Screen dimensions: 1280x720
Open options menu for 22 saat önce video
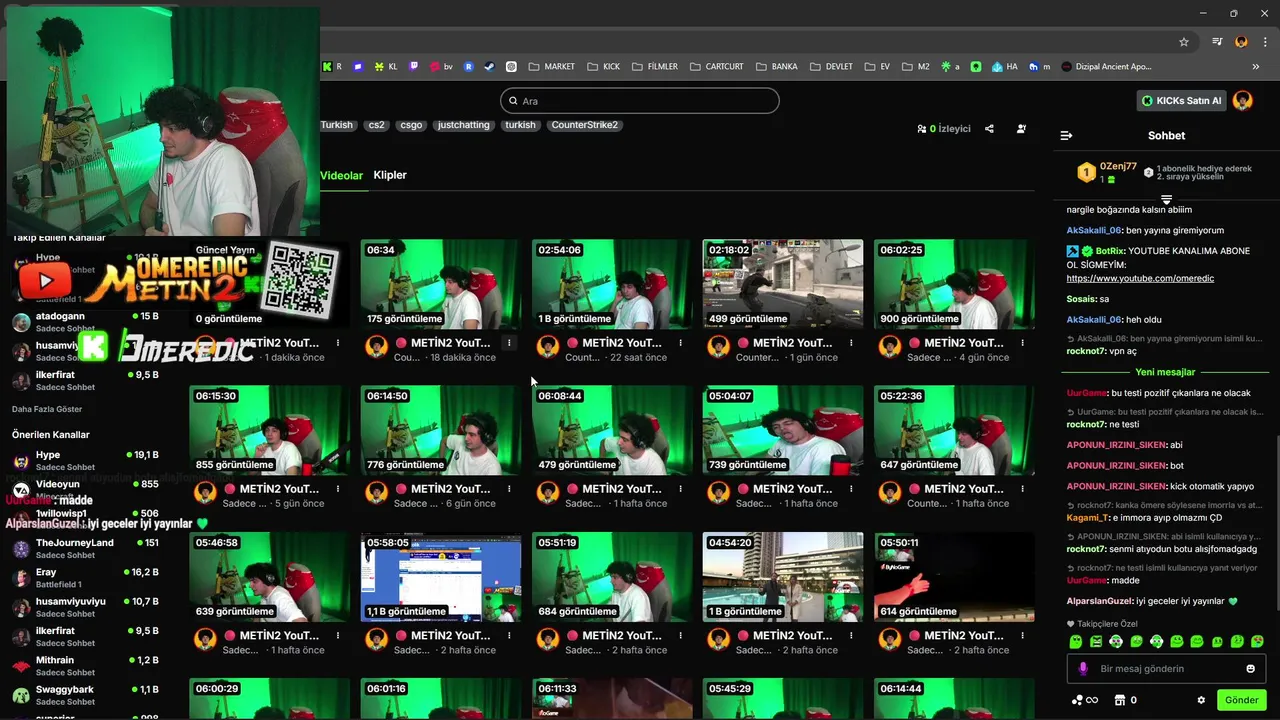click(x=680, y=343)
